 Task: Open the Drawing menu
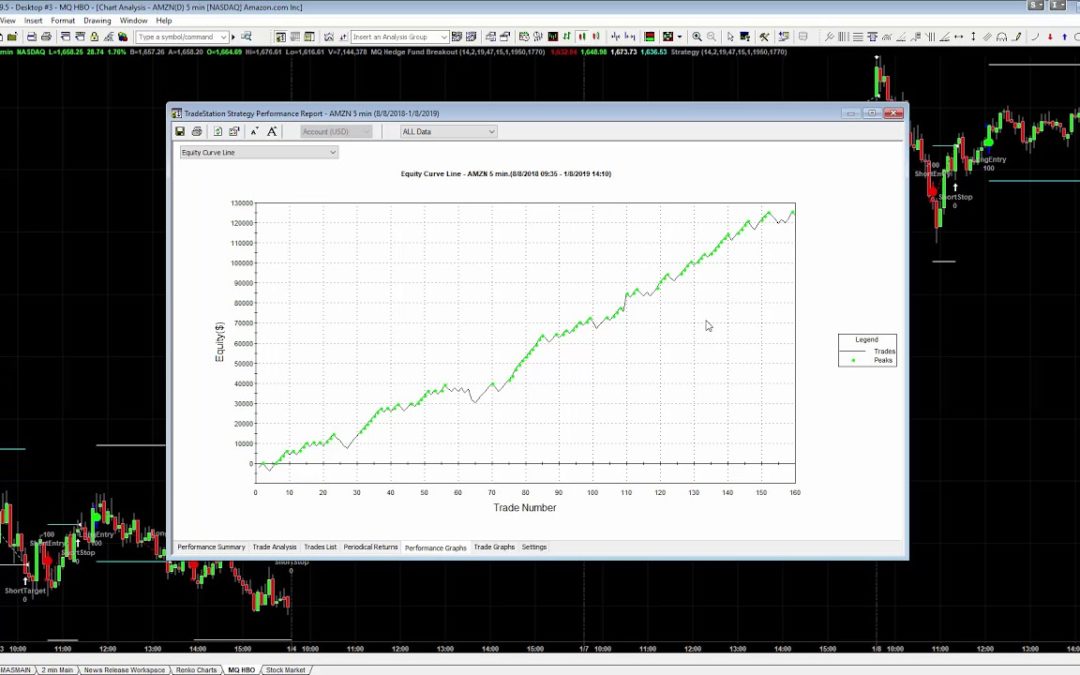tap(97, 20)
